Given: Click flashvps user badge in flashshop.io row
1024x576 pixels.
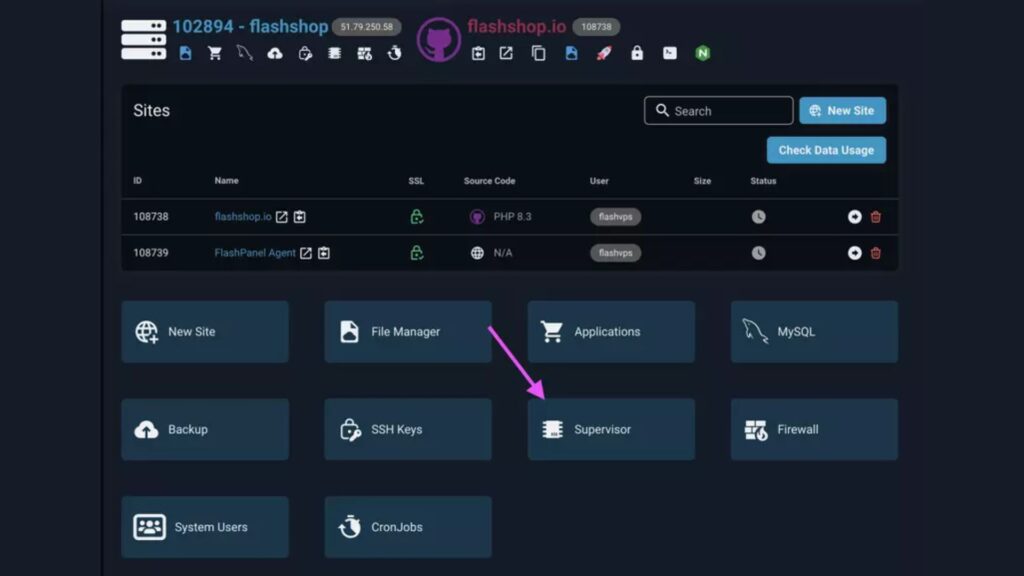Looking at the screenshot, I should pos(615,217).
